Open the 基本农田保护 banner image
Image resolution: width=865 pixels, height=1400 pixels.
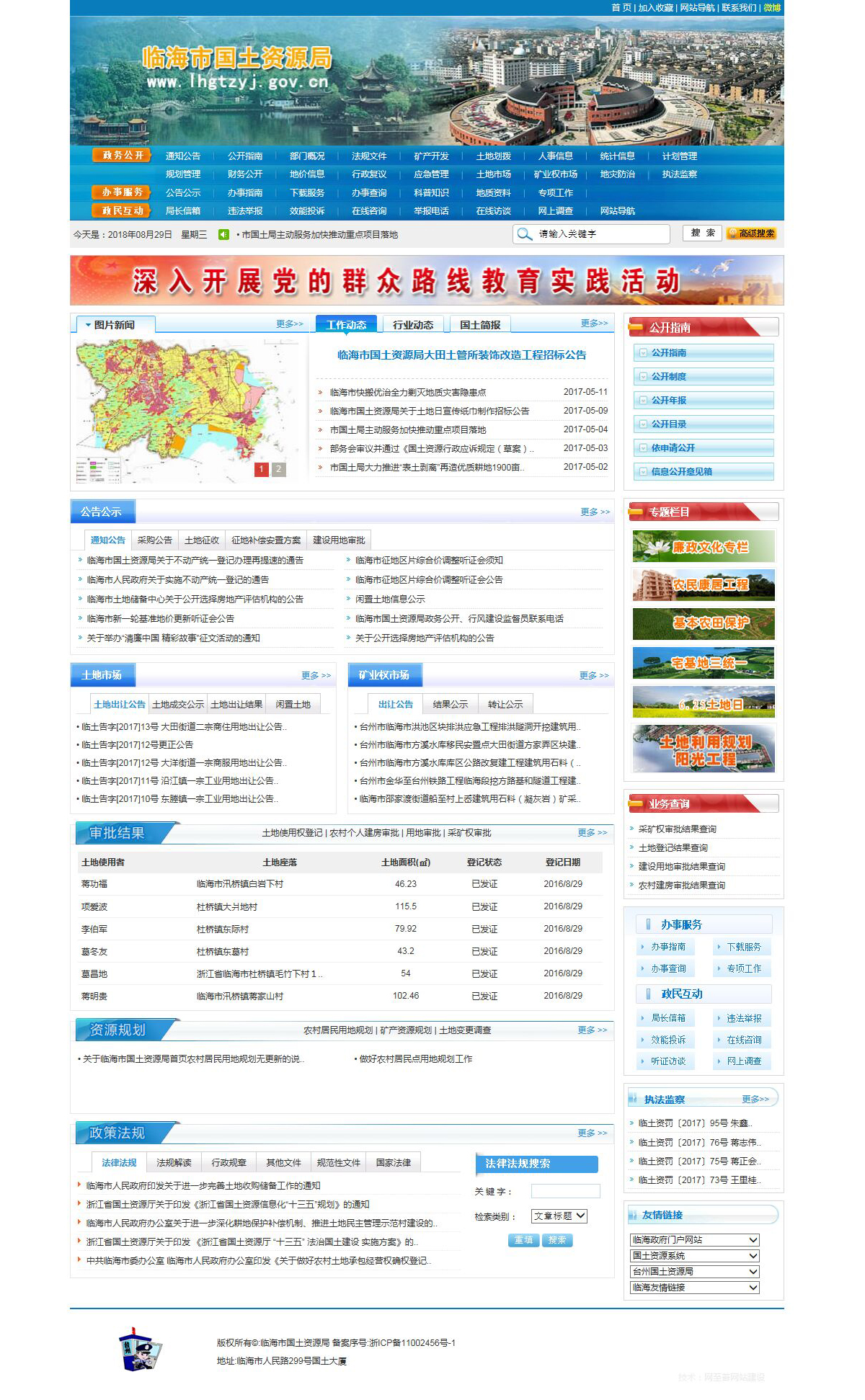coord(703,624)
